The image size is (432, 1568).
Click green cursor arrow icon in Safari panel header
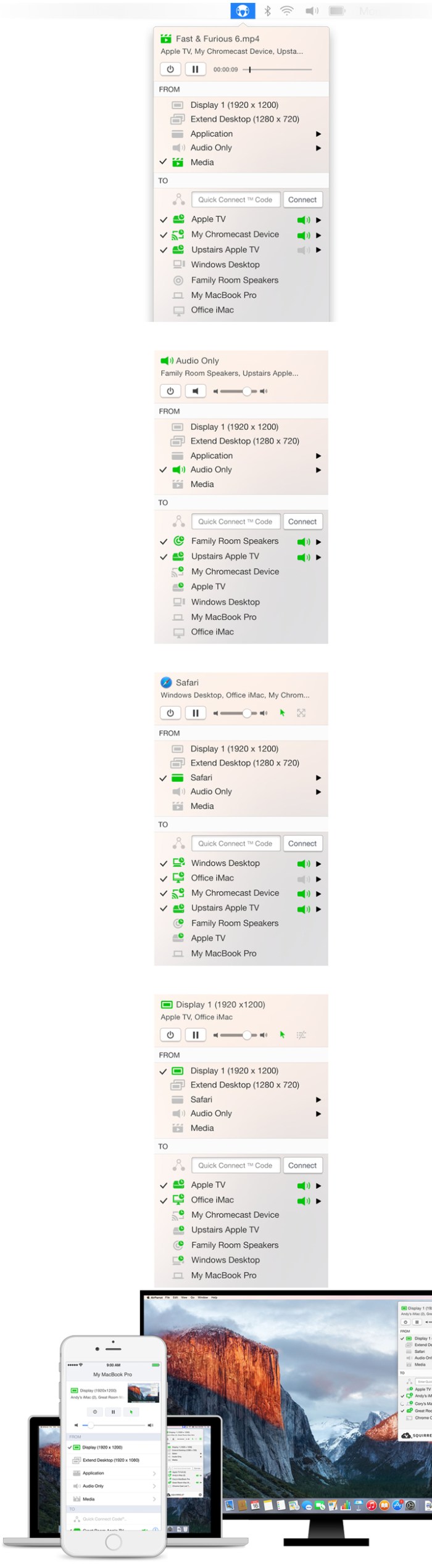click(x=282, y=713)
